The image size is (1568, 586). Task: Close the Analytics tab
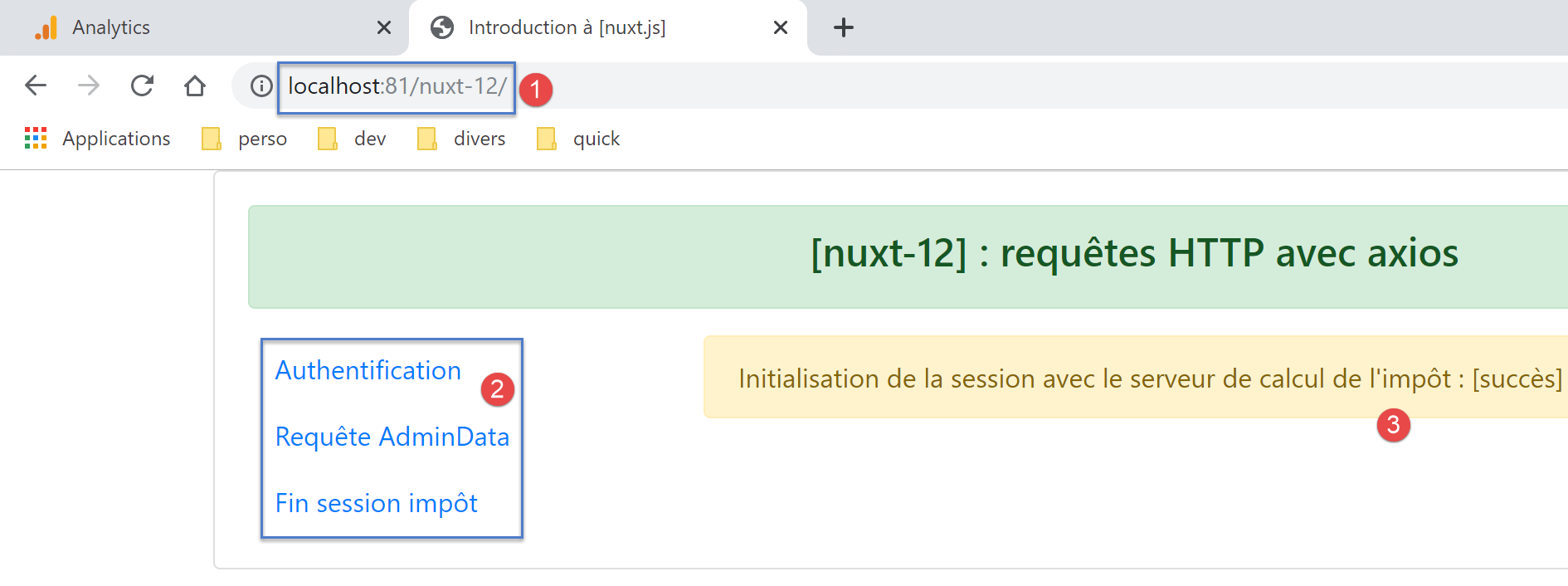pos(383,27)
